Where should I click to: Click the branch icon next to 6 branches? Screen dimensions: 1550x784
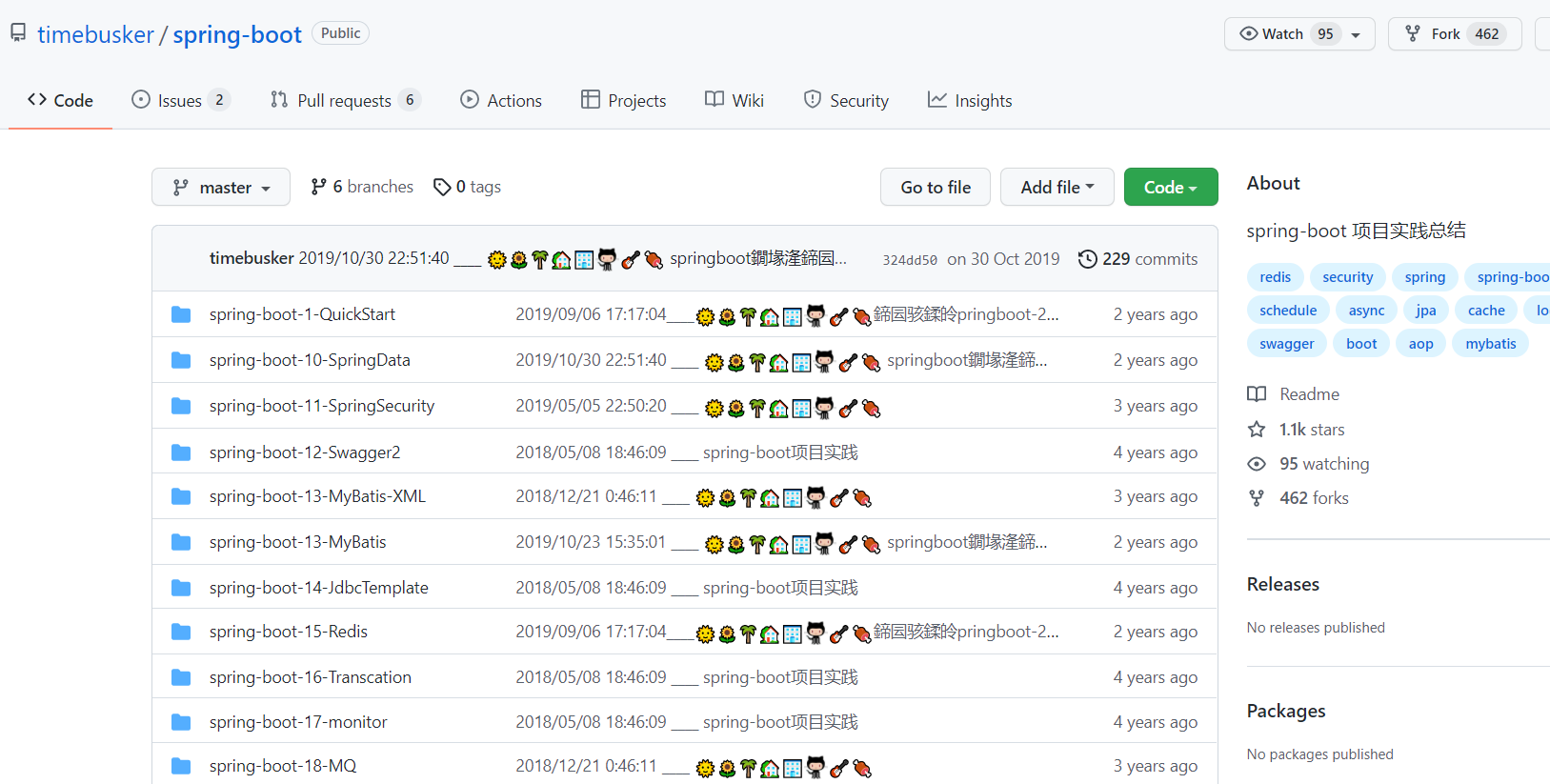click(x=318, y=187)
